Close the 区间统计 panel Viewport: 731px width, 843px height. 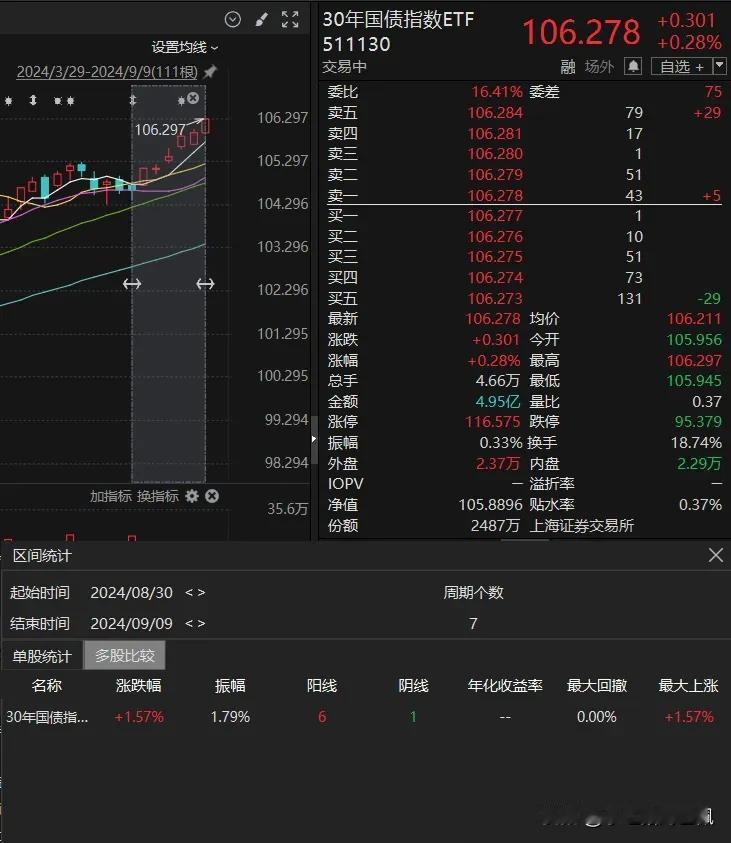[716, 555]
